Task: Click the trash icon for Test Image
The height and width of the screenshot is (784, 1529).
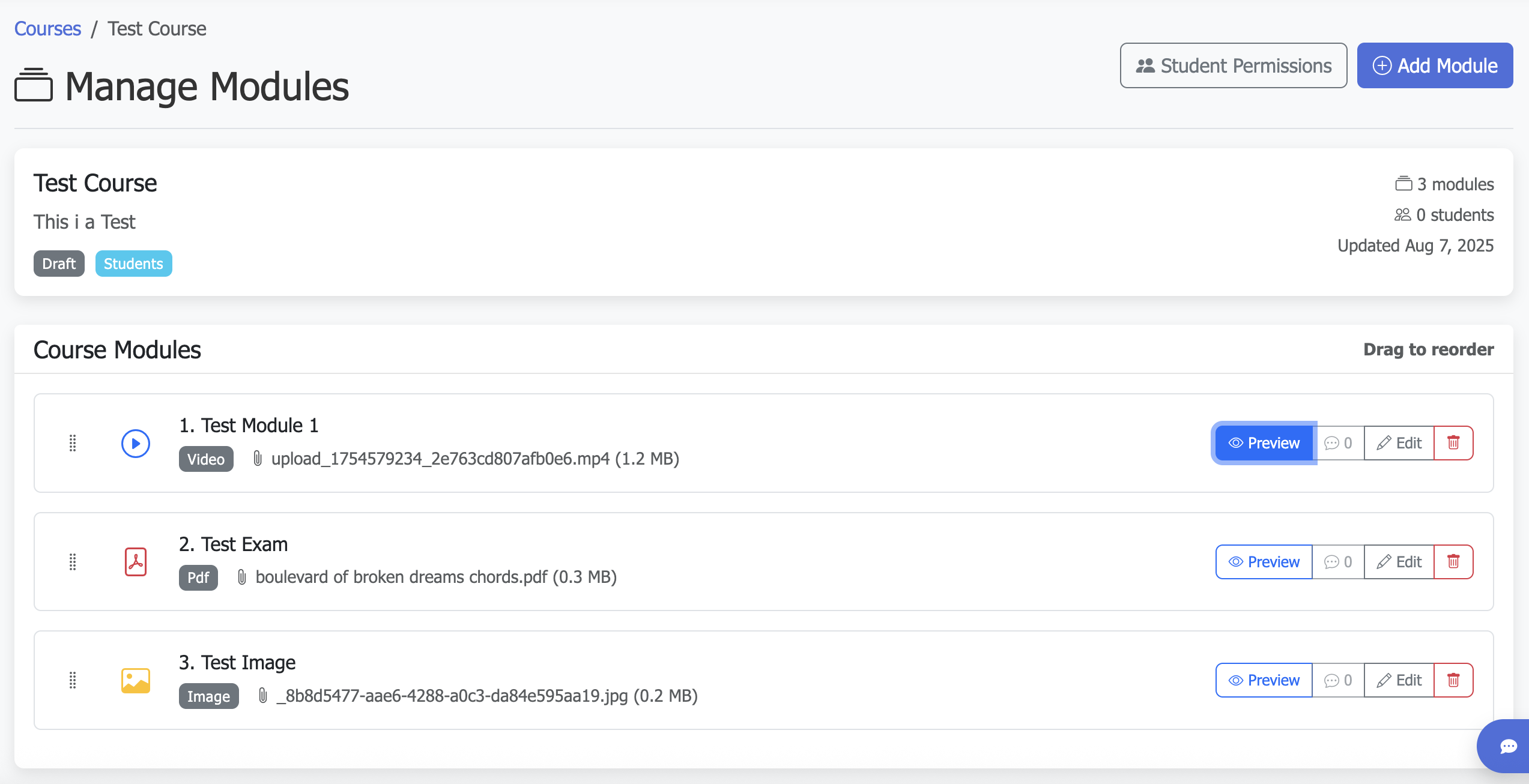Action: click(x=1453, y=680)
